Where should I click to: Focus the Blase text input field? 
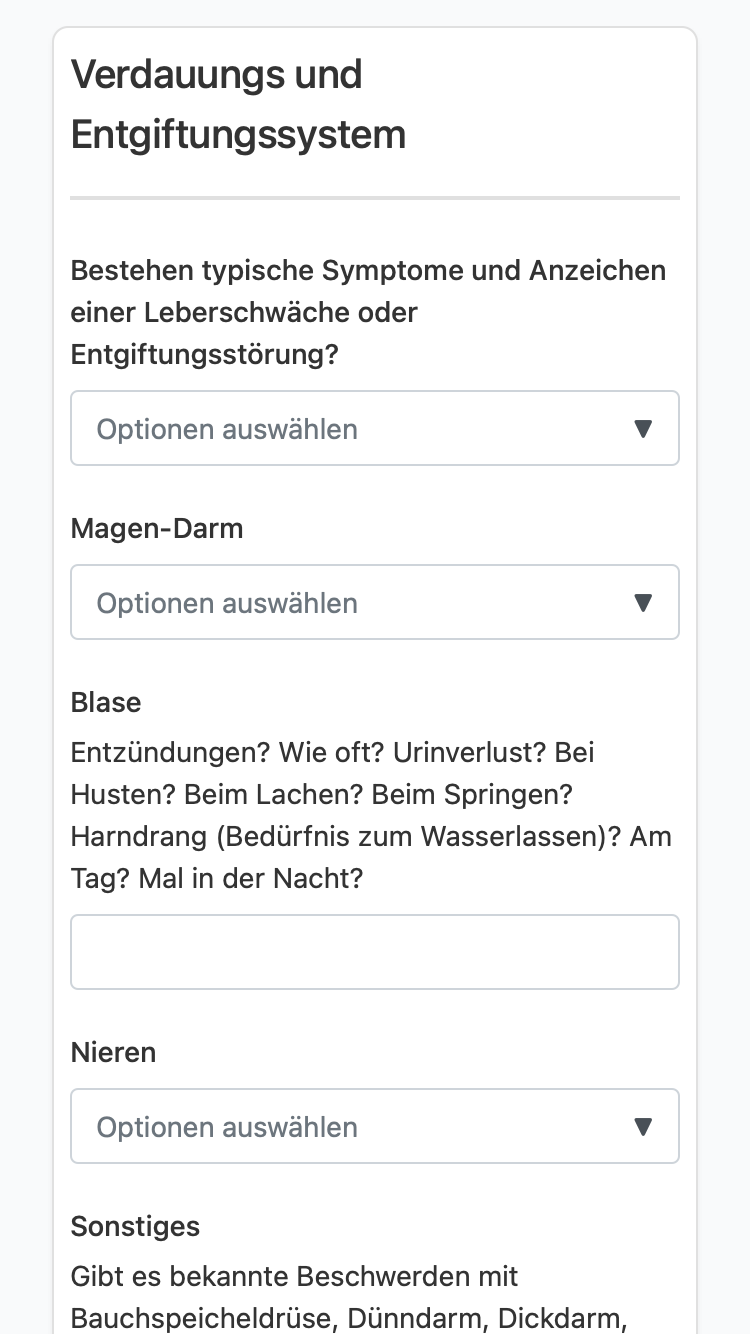(375, 952)
